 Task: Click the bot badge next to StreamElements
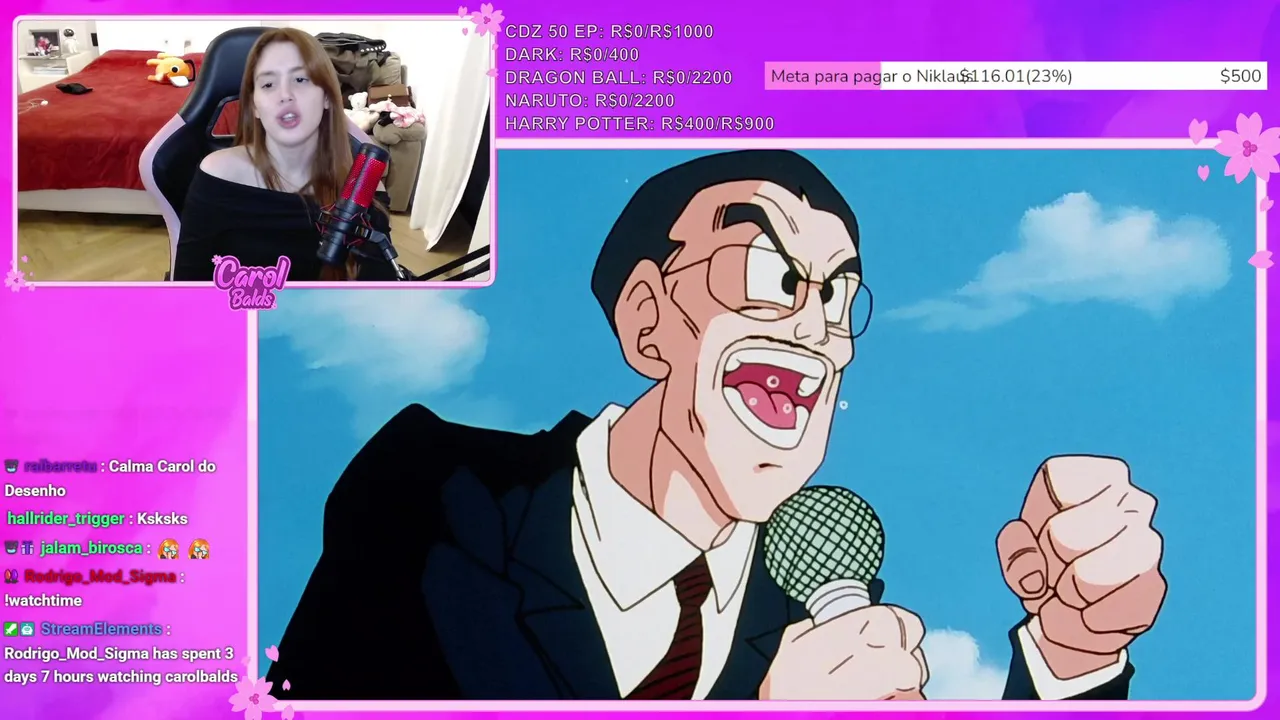(x=28, y=629)
